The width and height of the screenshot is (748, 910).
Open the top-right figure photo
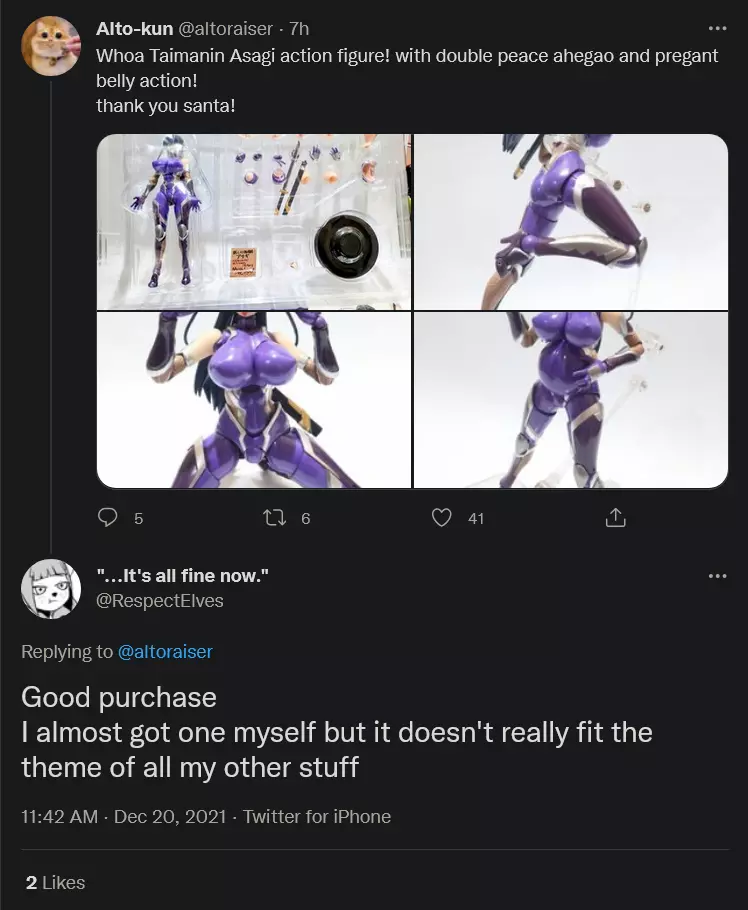[x=570, y=222]
